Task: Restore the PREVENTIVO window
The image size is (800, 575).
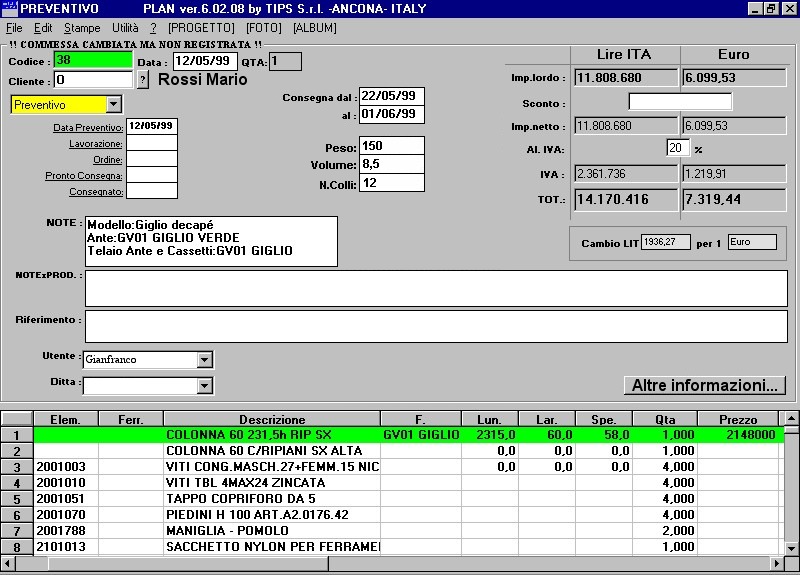Action: point(771,8)
